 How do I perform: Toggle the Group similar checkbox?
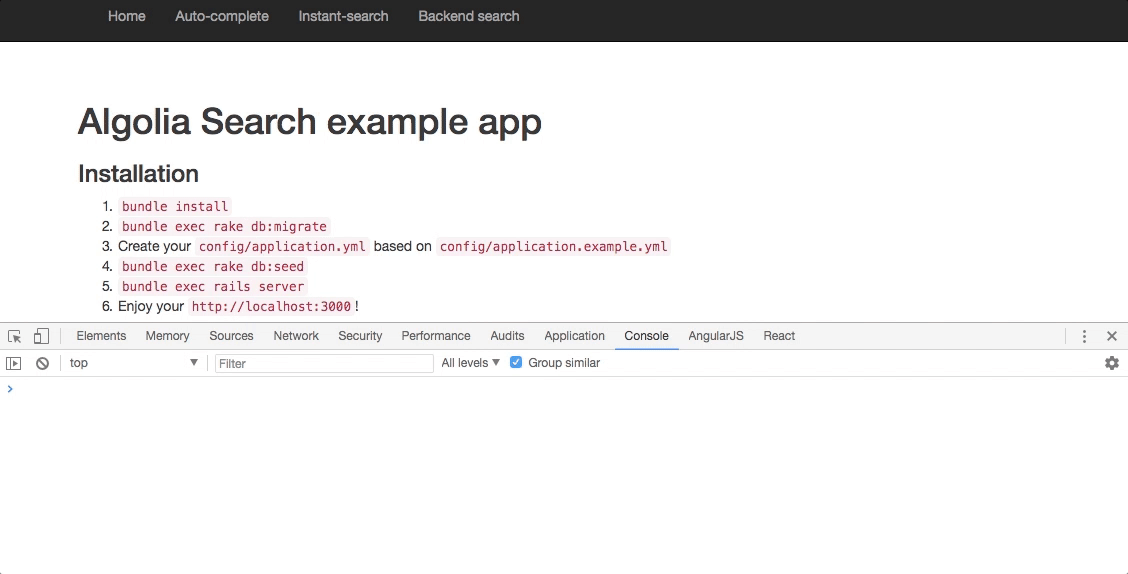pyautogui.click(x=516, y=363)
